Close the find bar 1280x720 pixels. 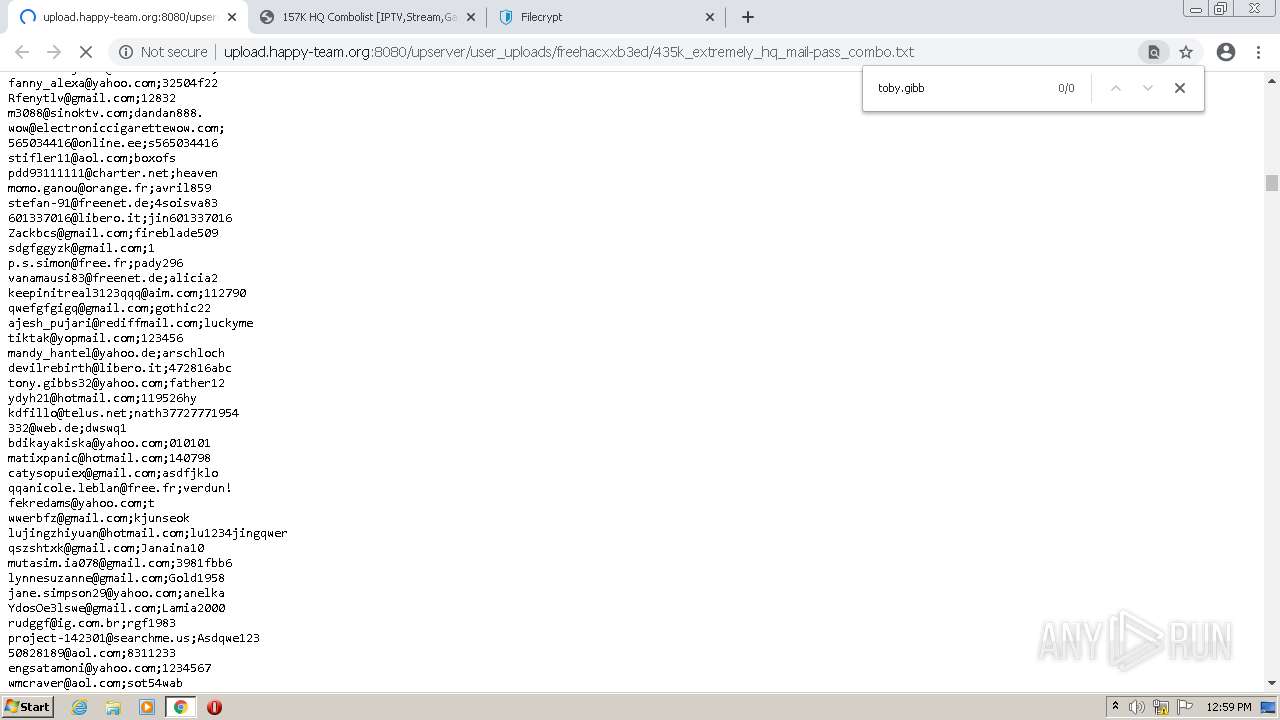point(1180,88)
